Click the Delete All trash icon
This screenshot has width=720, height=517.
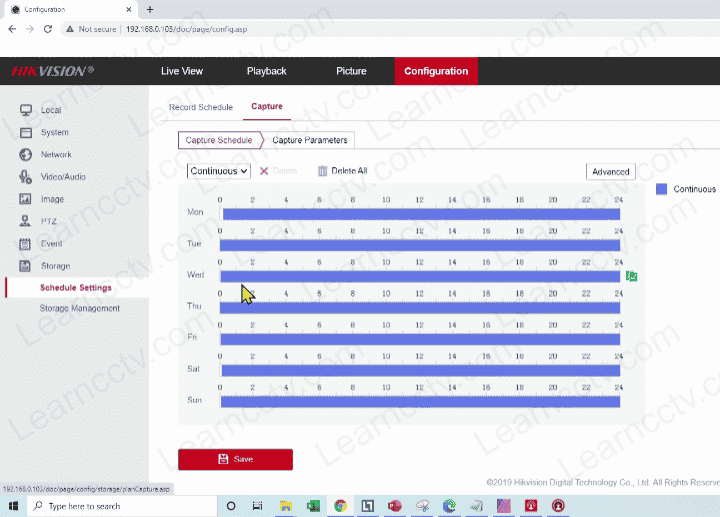click(x=323, y=171)
